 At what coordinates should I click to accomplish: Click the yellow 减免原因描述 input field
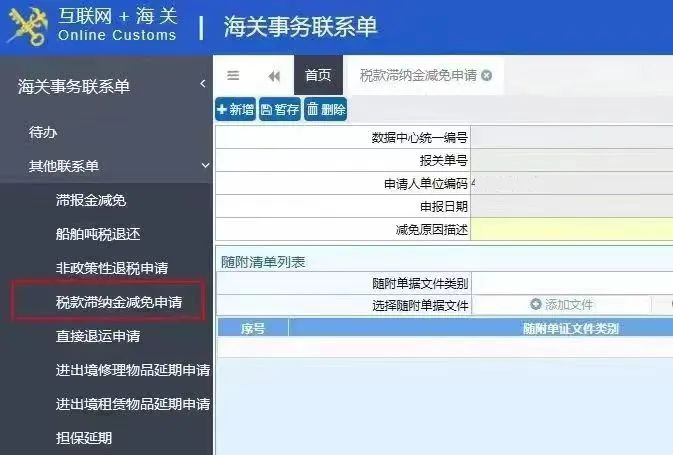572,229
